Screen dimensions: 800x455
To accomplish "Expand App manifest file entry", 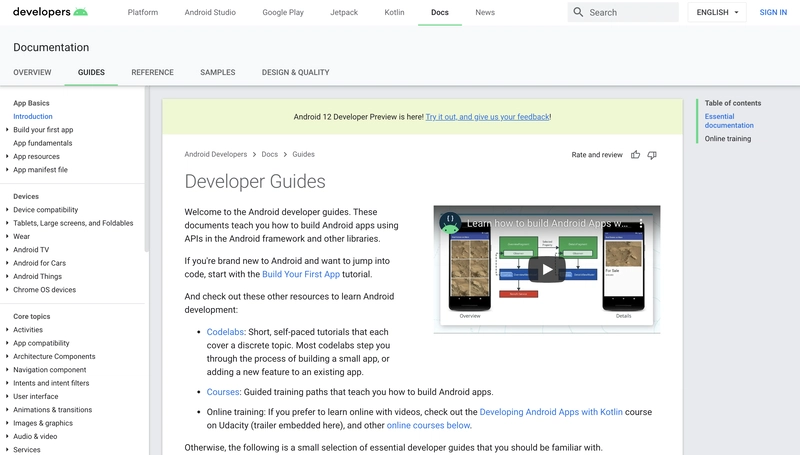I will click(7, 169).
